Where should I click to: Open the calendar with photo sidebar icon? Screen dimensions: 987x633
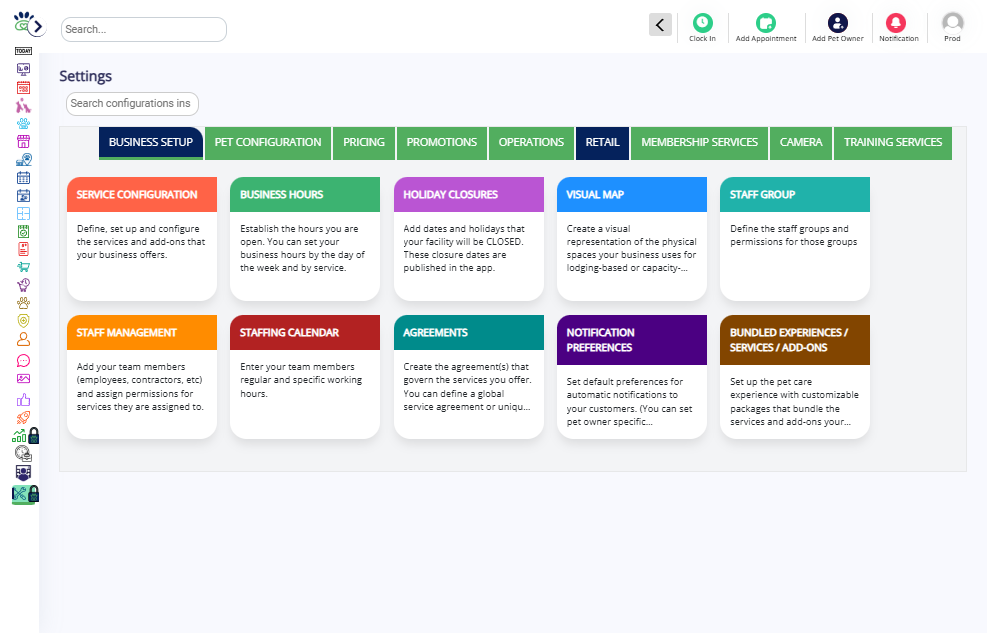pyautogui.click(x=23, y=196)
